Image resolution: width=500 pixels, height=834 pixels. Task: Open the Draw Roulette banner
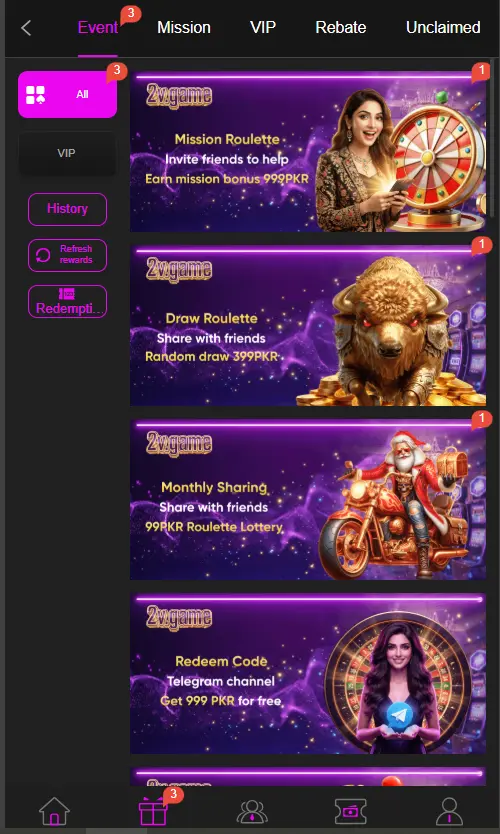coord(308,326)
